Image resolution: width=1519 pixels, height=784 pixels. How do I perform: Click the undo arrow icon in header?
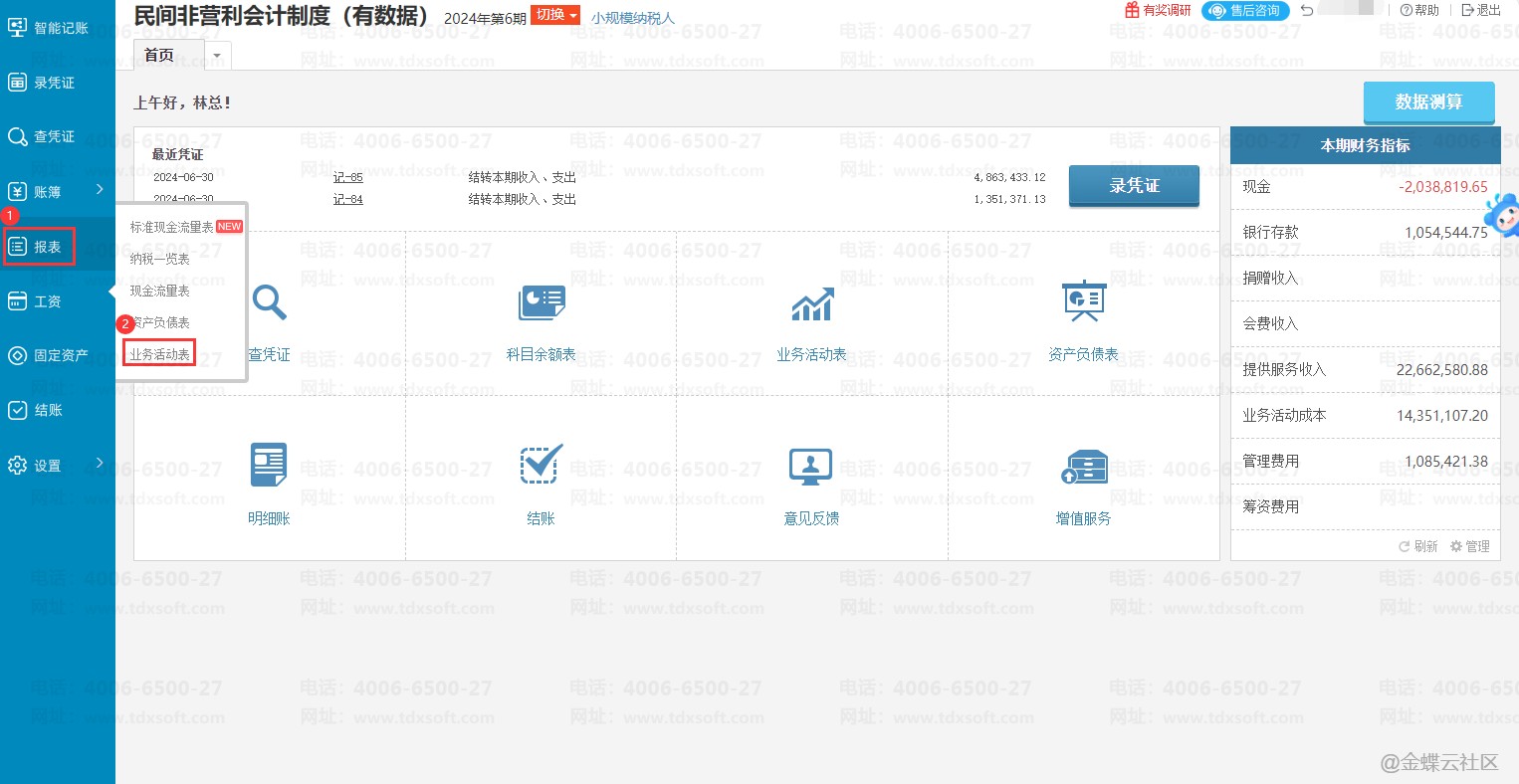pos(1307,11)
